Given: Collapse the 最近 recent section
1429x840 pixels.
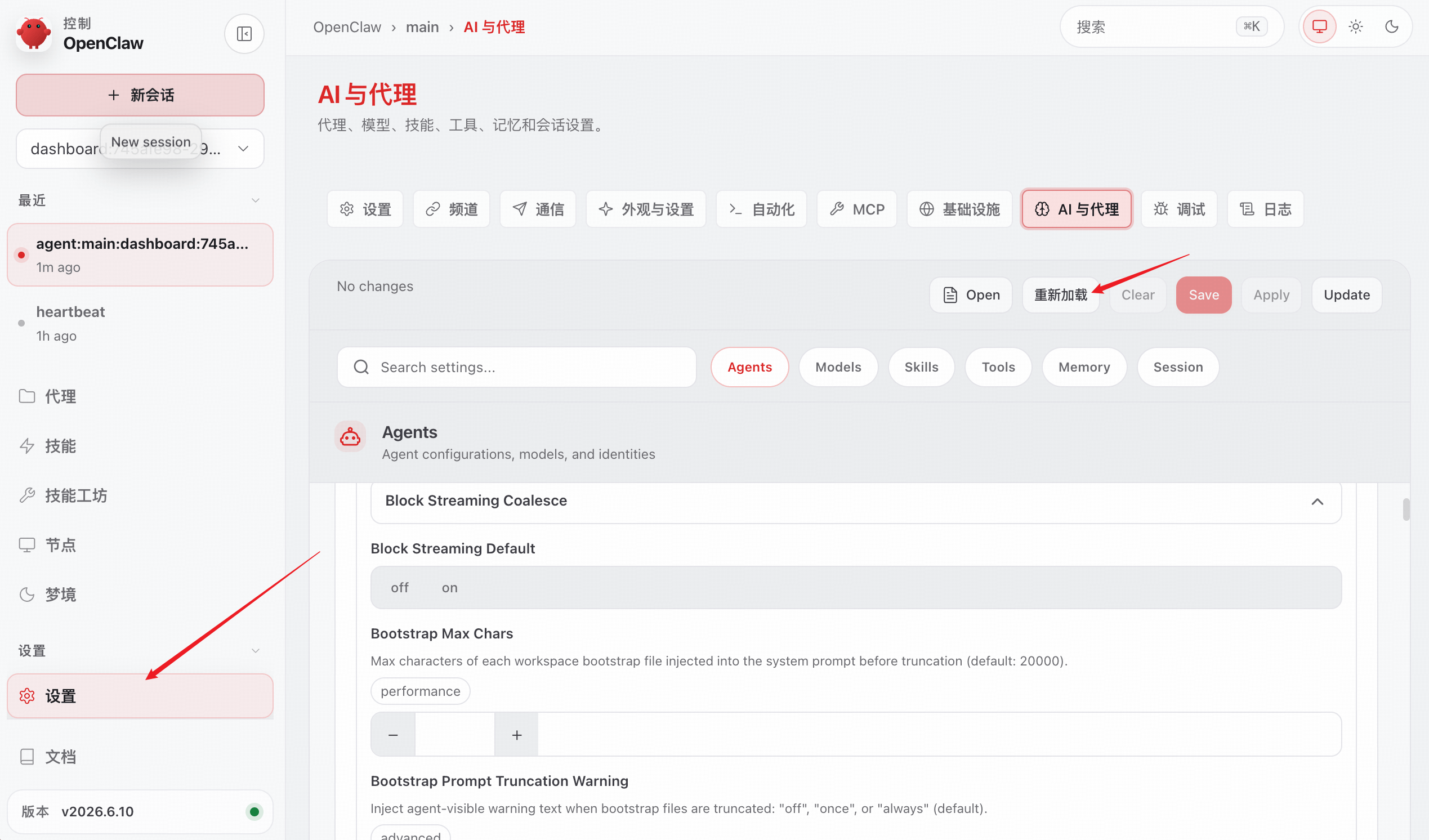Looking at the screenshot, I should point(255,200).
